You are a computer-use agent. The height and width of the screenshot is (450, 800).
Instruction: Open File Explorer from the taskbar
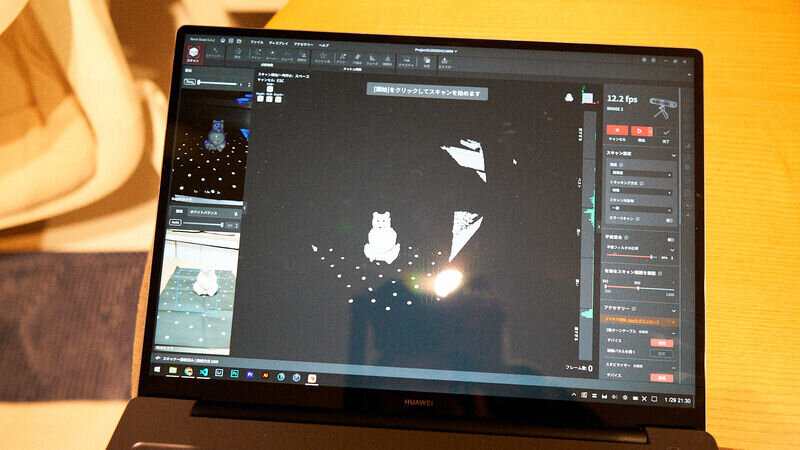pos(172,370)
